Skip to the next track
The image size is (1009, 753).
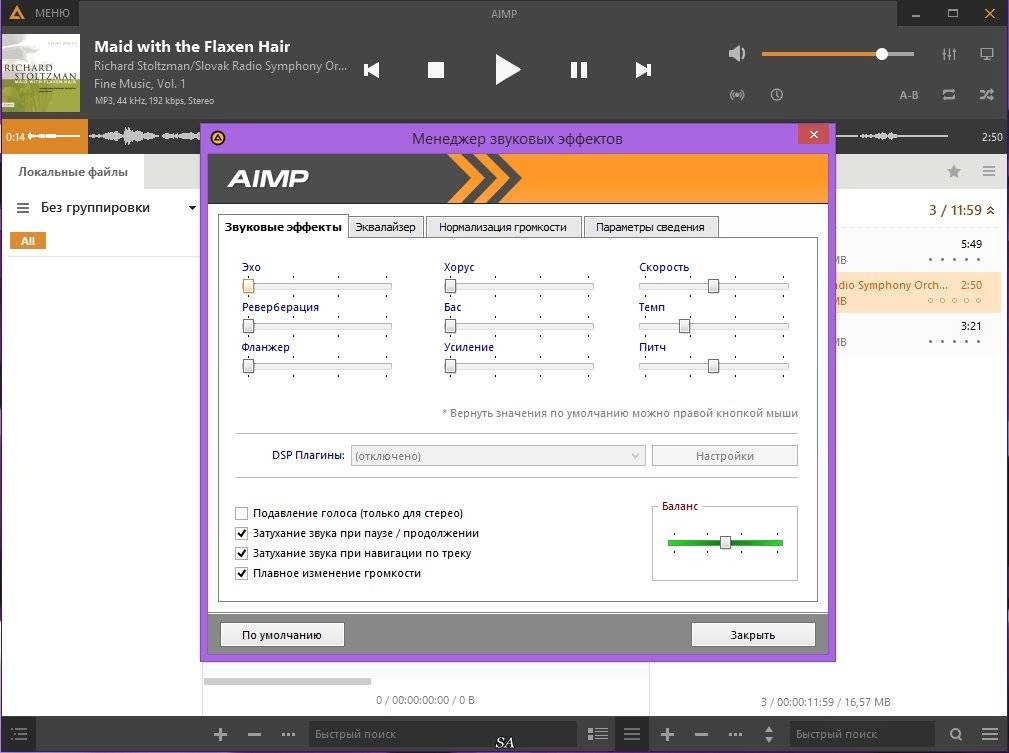(643, 70)
